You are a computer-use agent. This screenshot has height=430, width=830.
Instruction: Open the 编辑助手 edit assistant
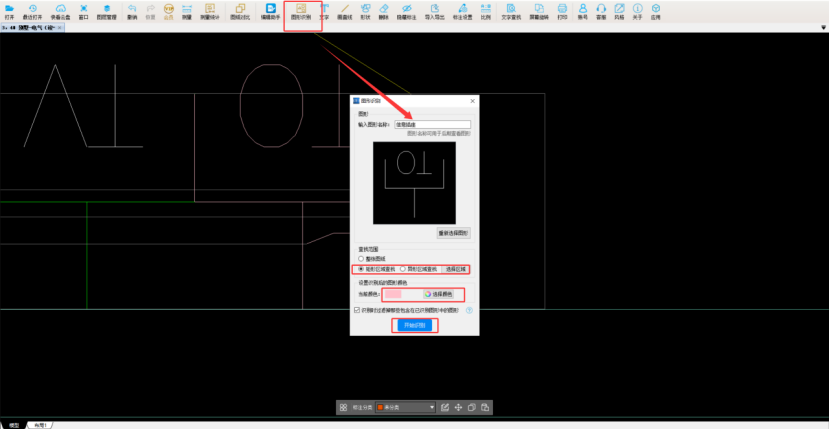[270, 12]
